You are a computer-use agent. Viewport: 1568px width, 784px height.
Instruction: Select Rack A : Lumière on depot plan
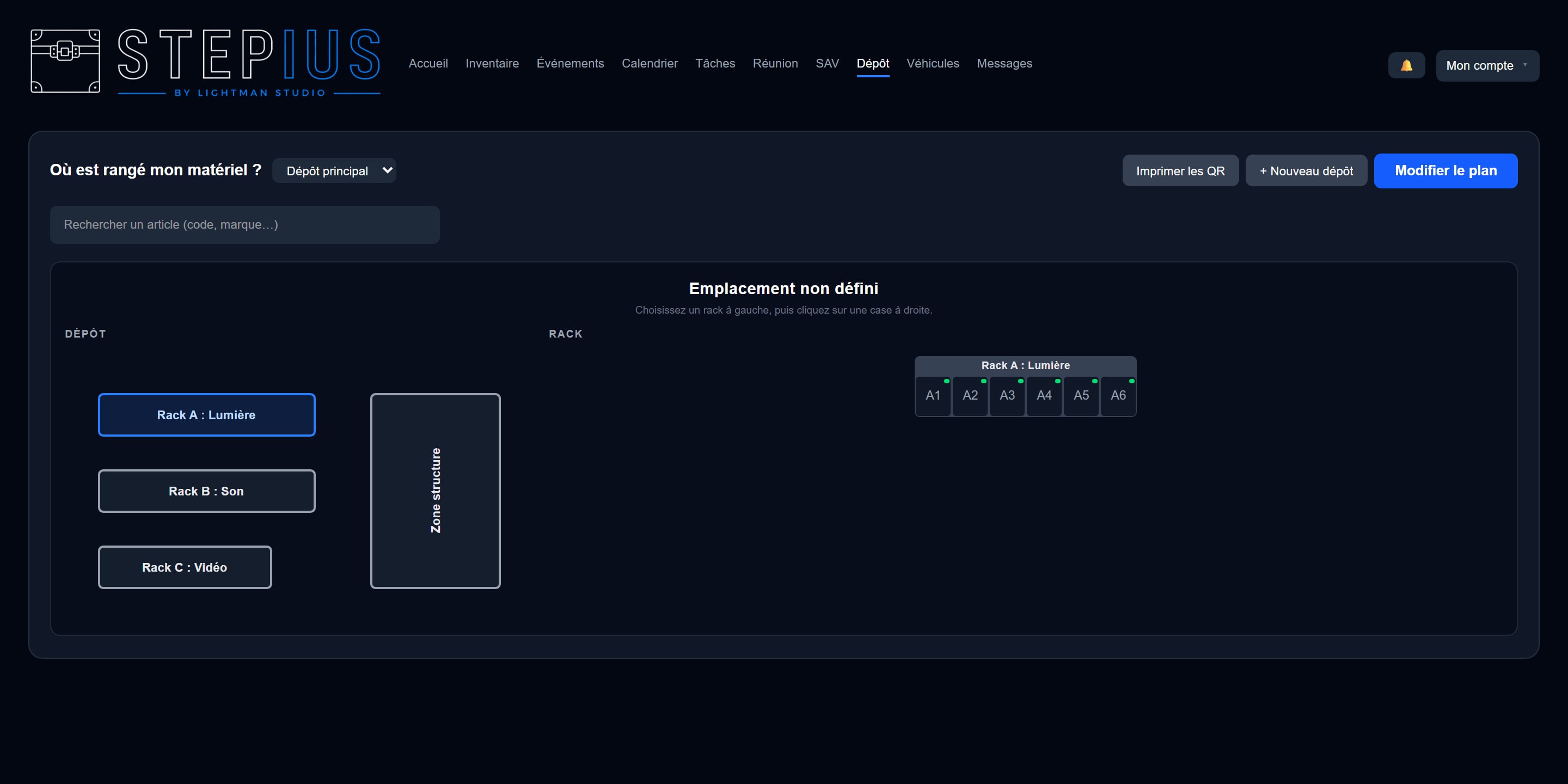206,414
